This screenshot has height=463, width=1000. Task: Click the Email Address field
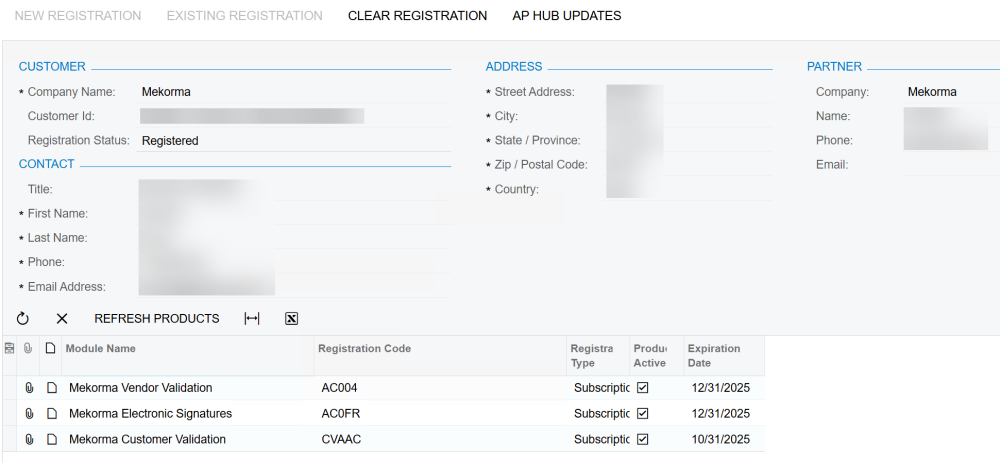(x=294, y=287)
